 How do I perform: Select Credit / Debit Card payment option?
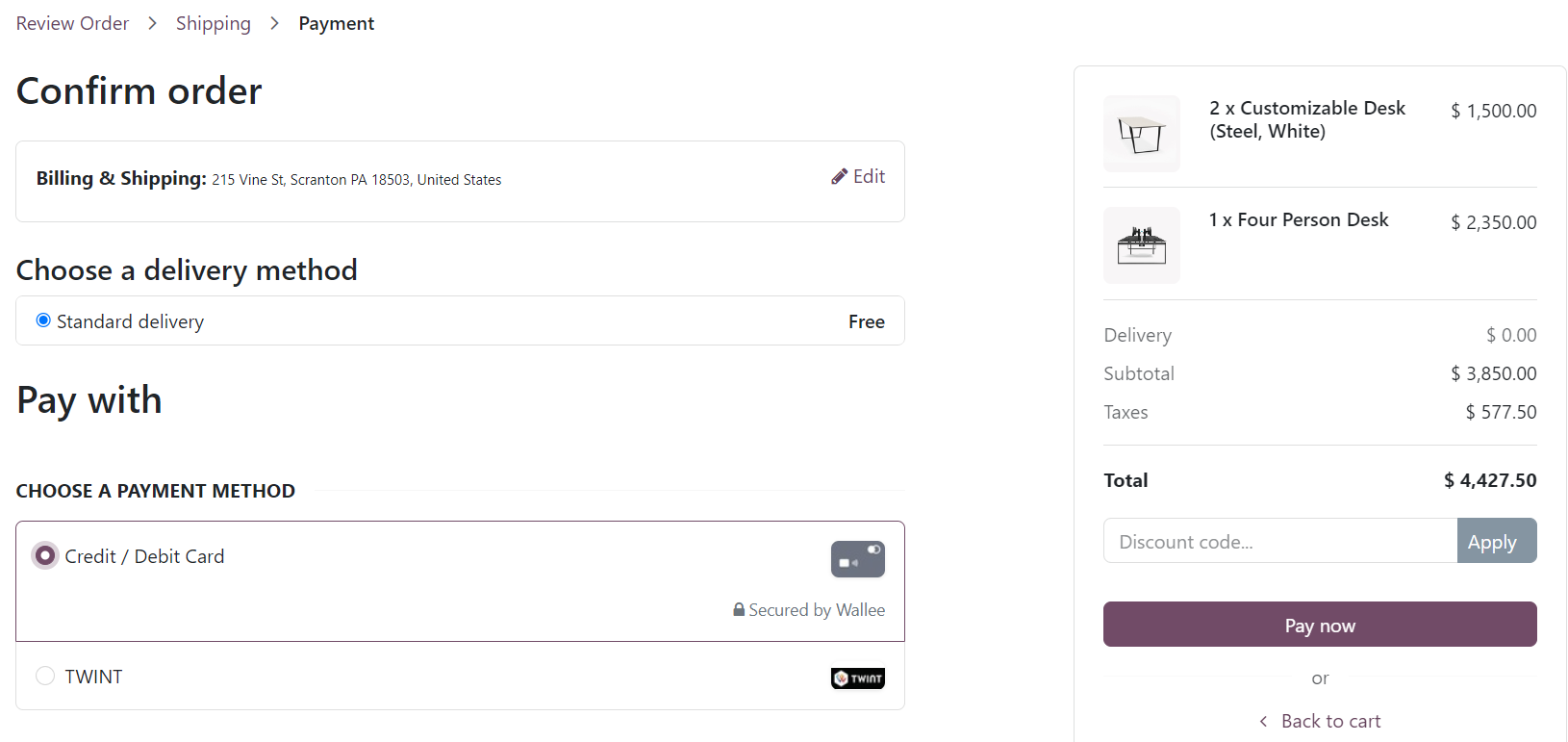pos(45,556)
